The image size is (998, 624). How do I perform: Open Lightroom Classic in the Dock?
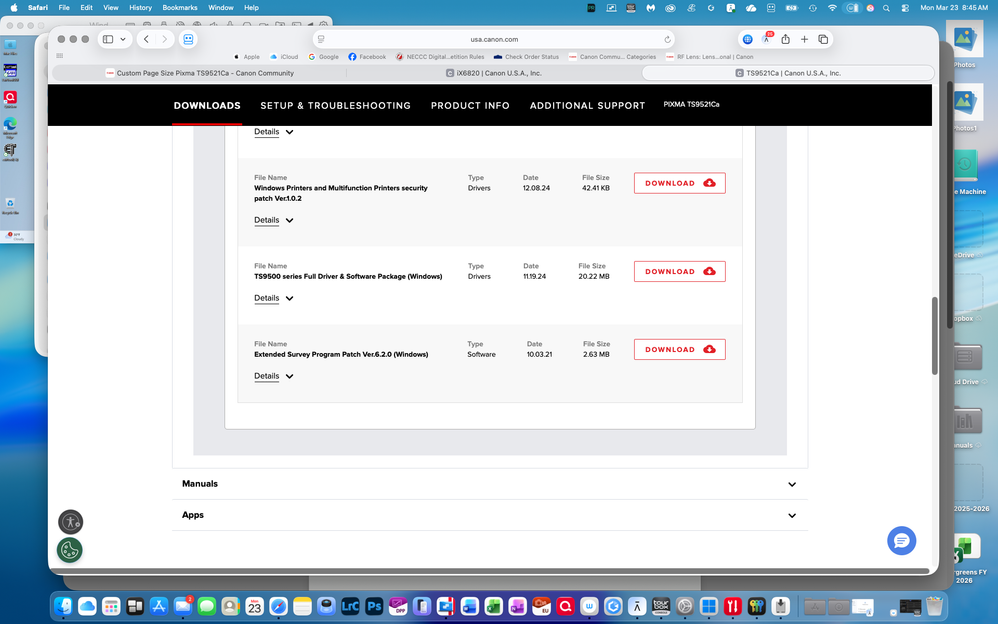pos(350,606)
